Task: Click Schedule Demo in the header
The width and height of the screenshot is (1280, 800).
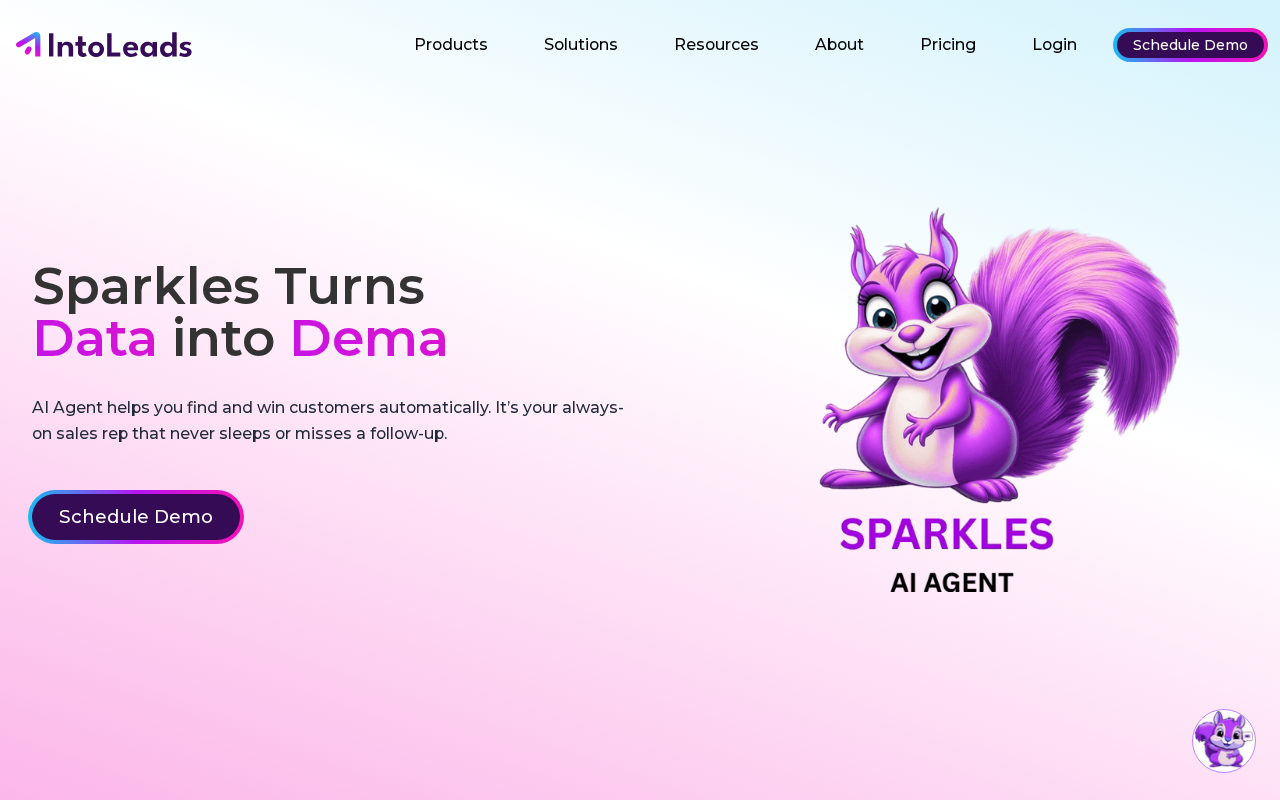Action: tap(1190, 45)
